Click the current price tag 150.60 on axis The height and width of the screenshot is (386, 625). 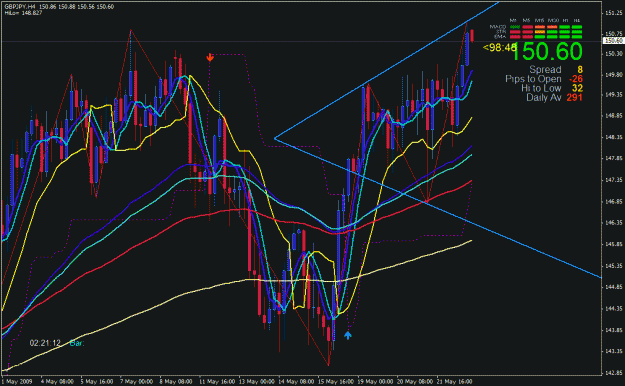coord(613,41)
